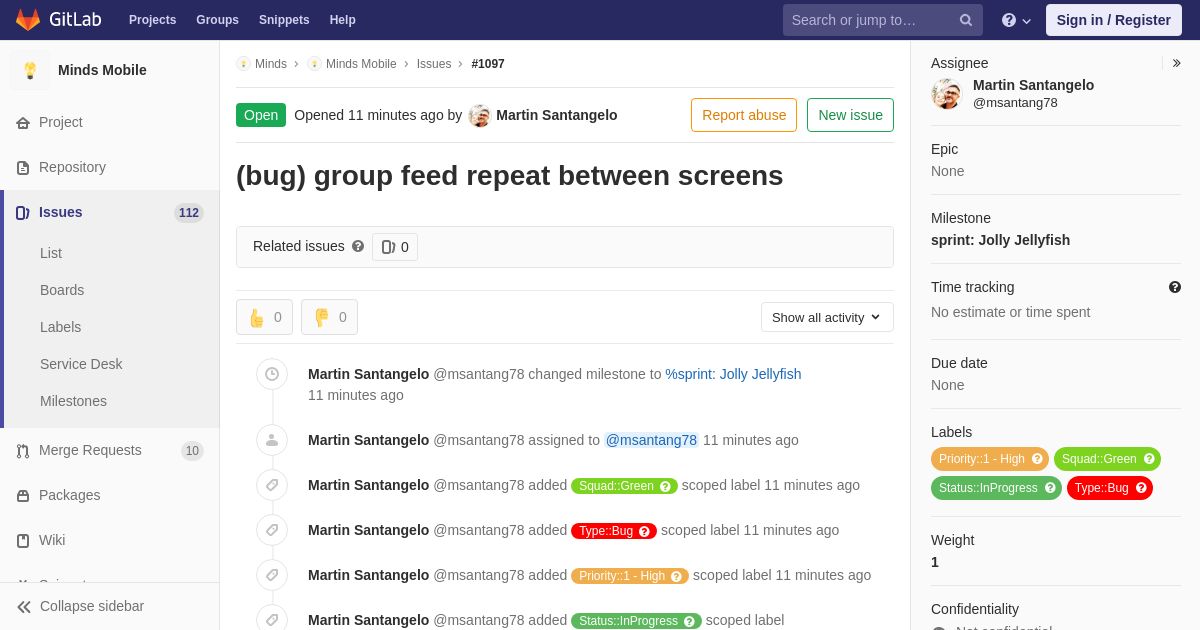This screenshot has width=1200, height=630.
Task: Click the Wiki book icon in sidebar
Action: (23, 540)
